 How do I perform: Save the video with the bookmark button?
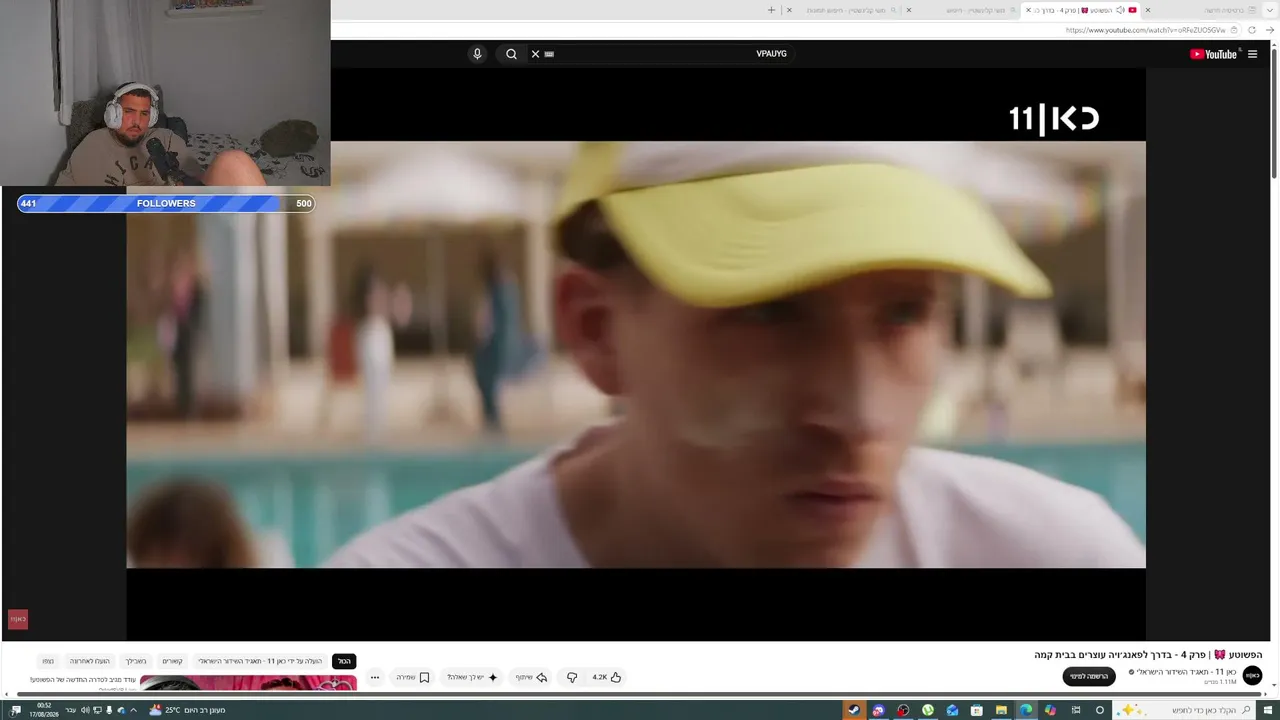[x=413, y=677]
